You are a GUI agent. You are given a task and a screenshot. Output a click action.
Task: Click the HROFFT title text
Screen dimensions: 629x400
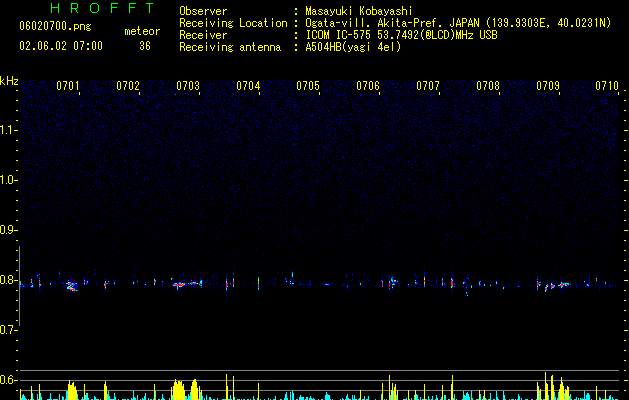point(103,8)
